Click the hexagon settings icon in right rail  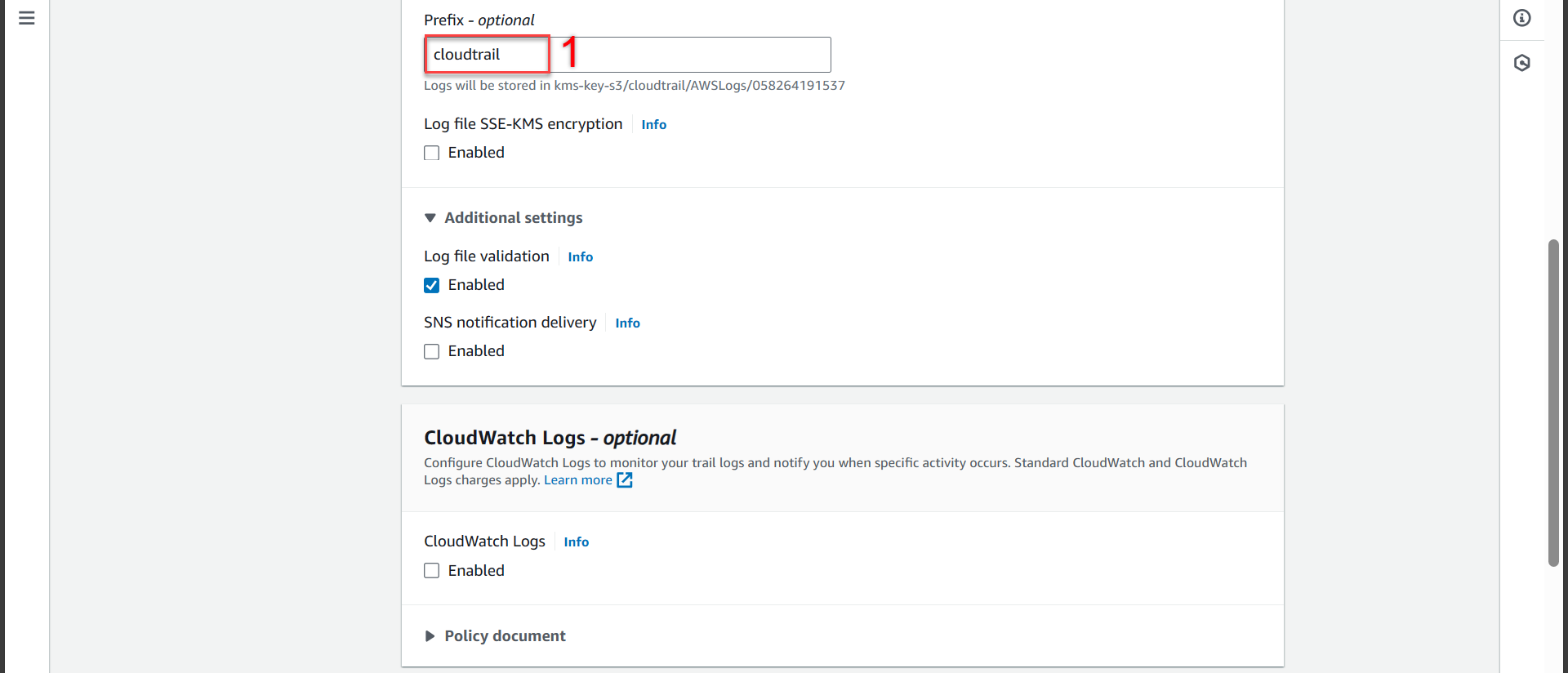tap(1521, 63)
